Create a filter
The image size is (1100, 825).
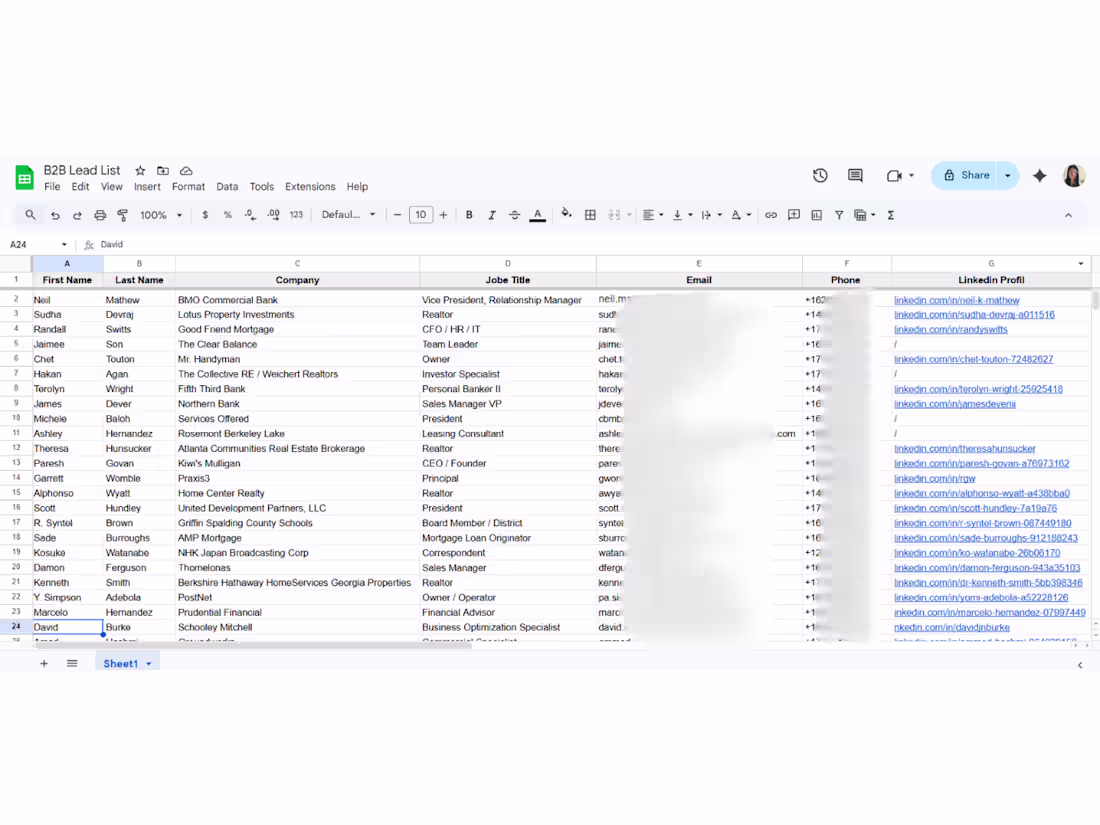(839, 215)
